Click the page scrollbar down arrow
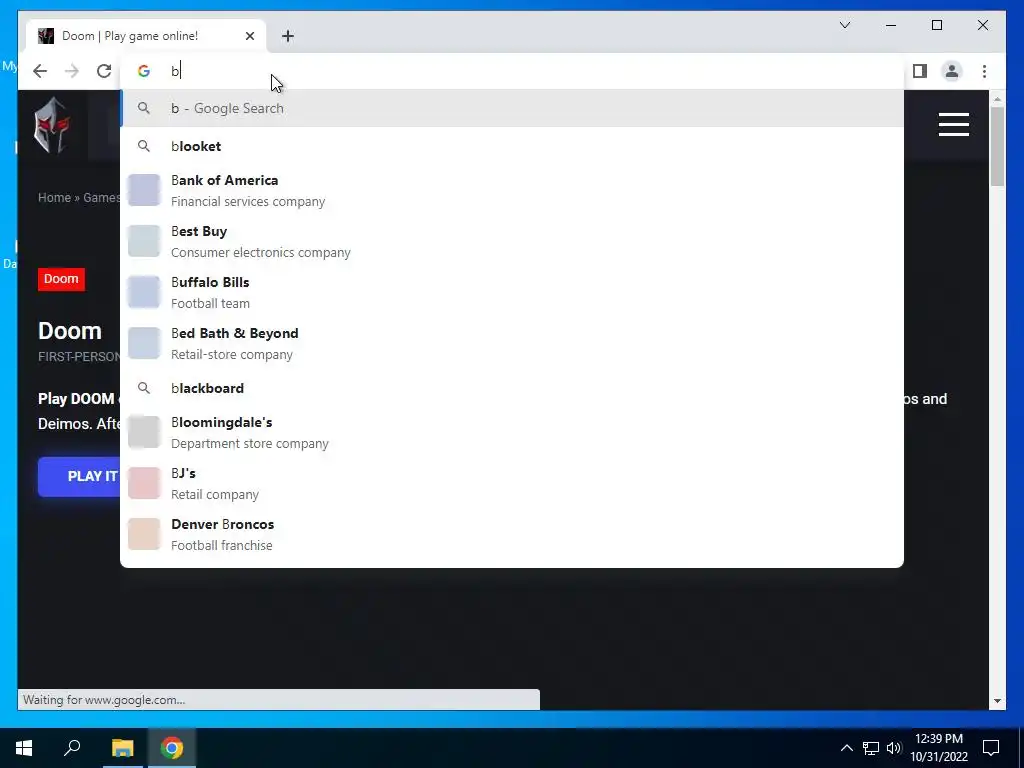This screenshot has height=768, width=1024. pyautogui.click(x=997, y=701)
